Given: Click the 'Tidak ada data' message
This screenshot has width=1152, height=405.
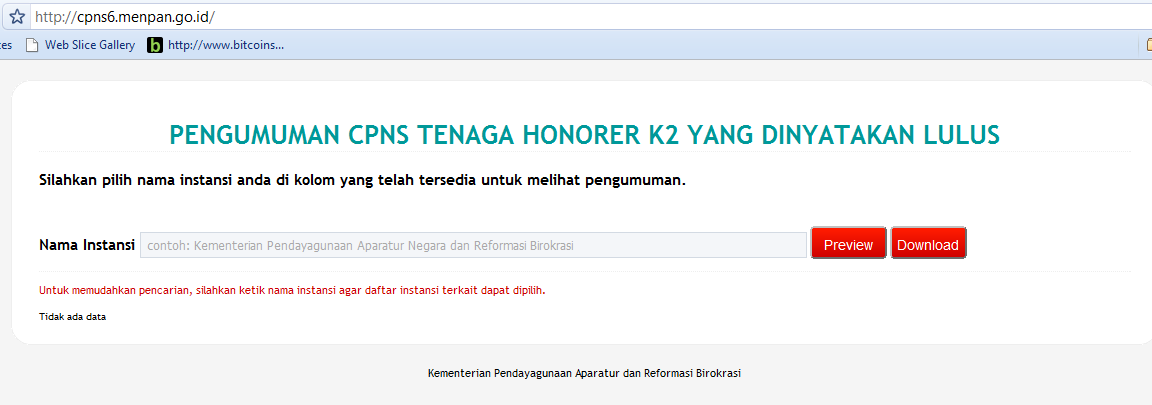Looking at the screenshot, I should pyautogui.click(x=73, y=318).
